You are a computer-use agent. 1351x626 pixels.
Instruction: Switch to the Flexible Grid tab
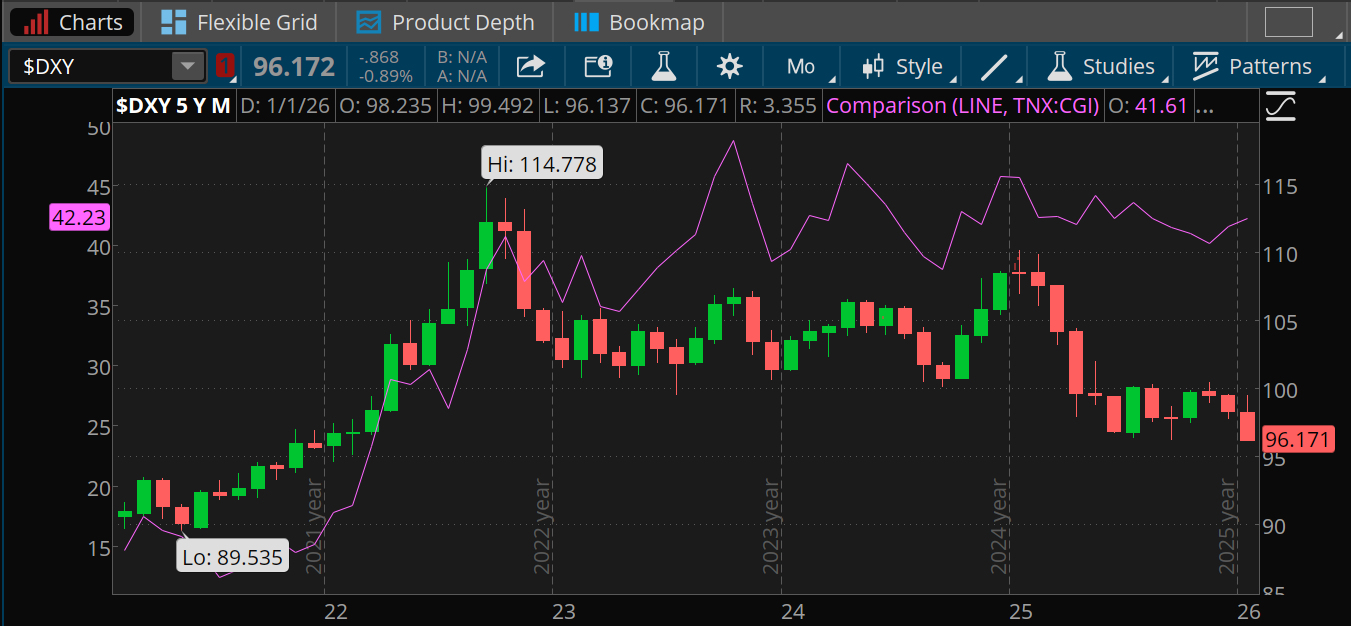click(x=239, y=22)
